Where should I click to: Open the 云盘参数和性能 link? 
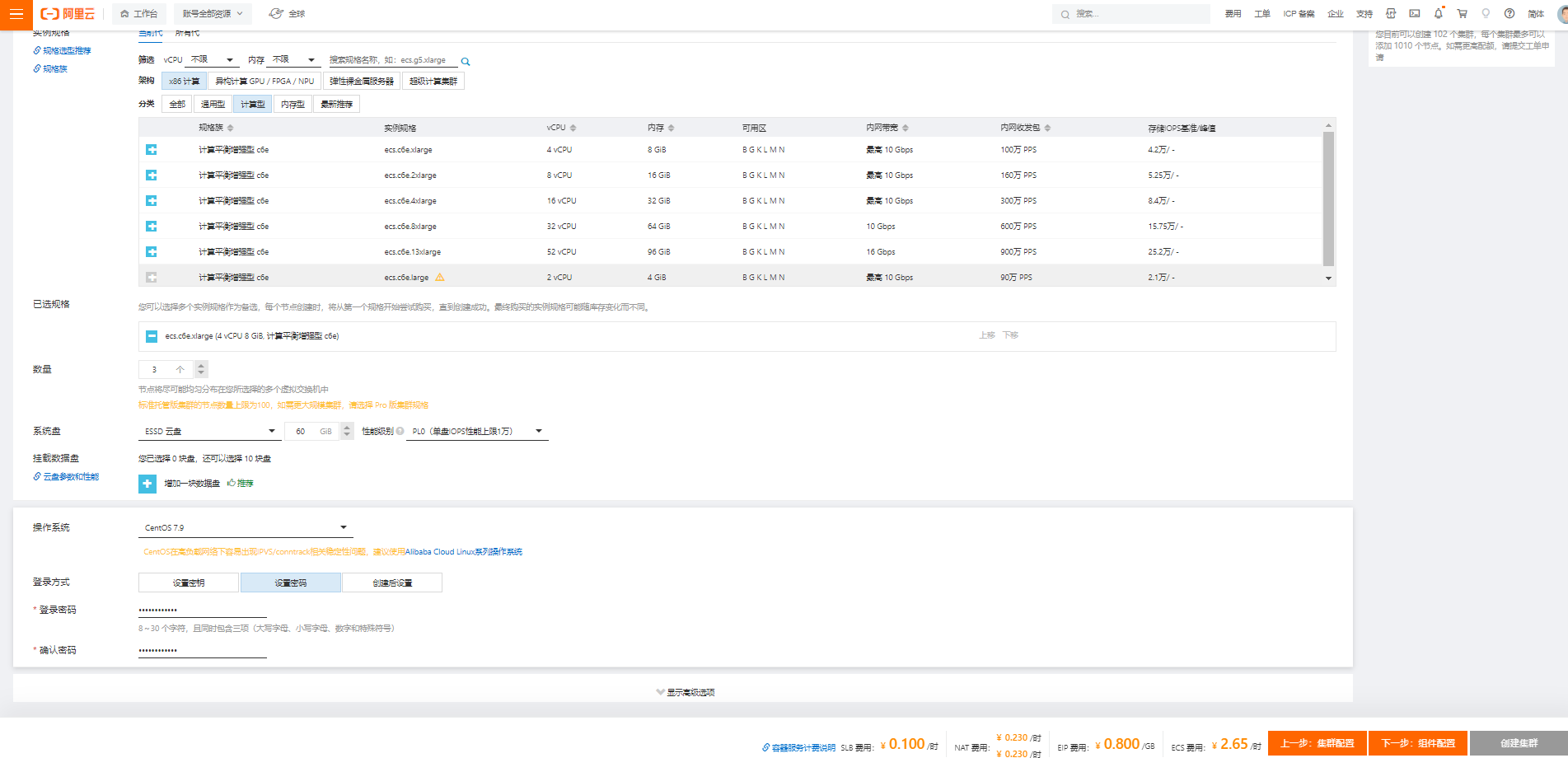coord(66,477)
